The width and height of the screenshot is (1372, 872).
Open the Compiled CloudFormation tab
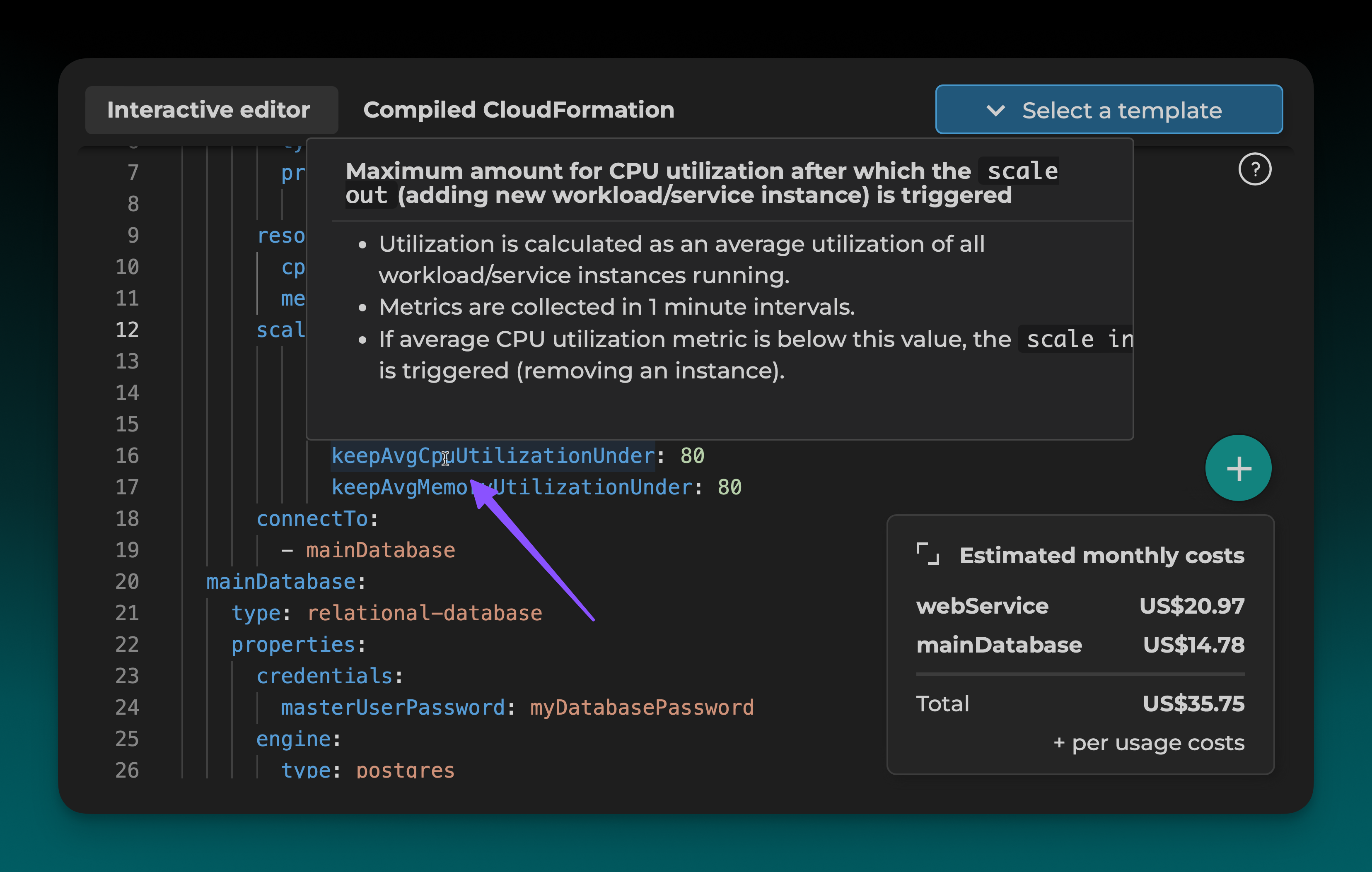pyautogui.click(x=519, y=110)
